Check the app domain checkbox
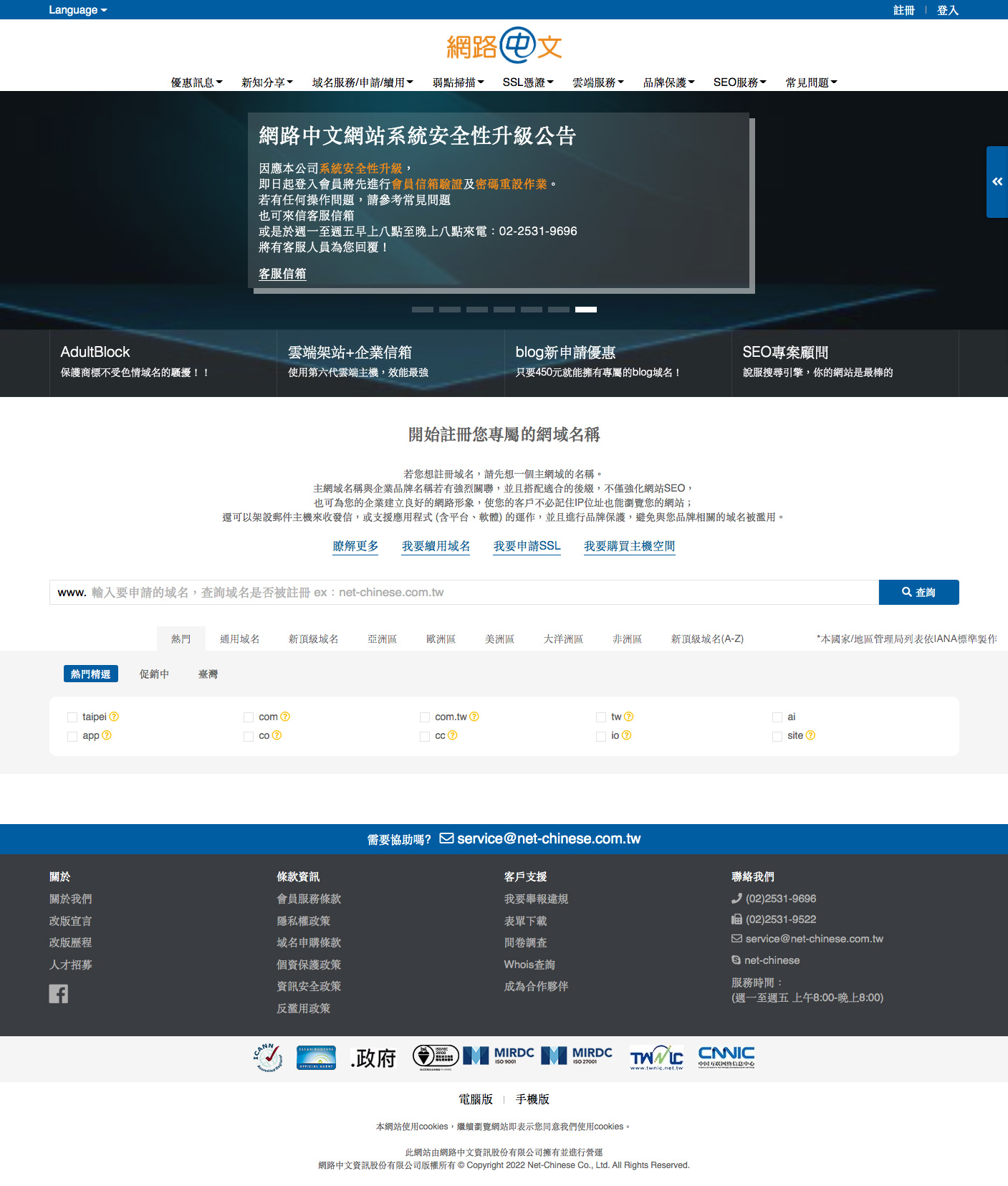Image resolution: width=1008 pixels, height=1186 pixels. tap(72, 736)
